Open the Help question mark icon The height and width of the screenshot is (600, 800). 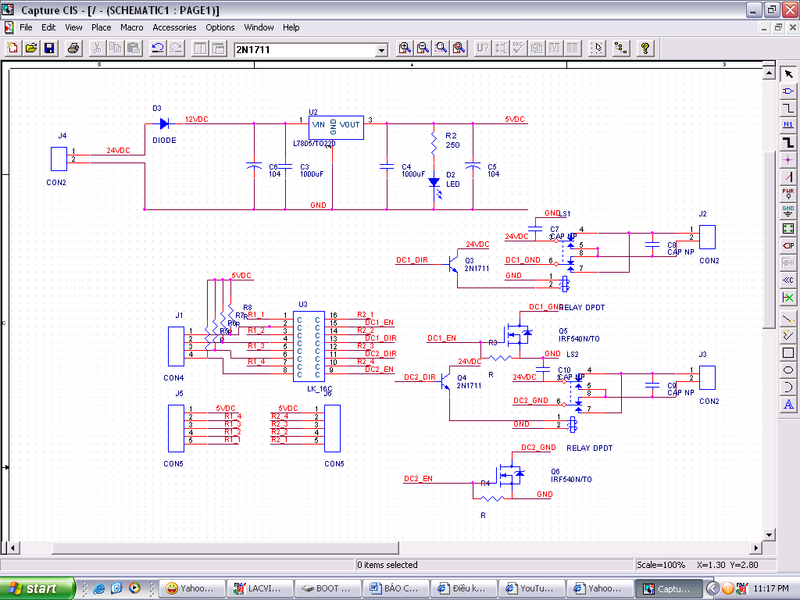(x=645, y=48)
